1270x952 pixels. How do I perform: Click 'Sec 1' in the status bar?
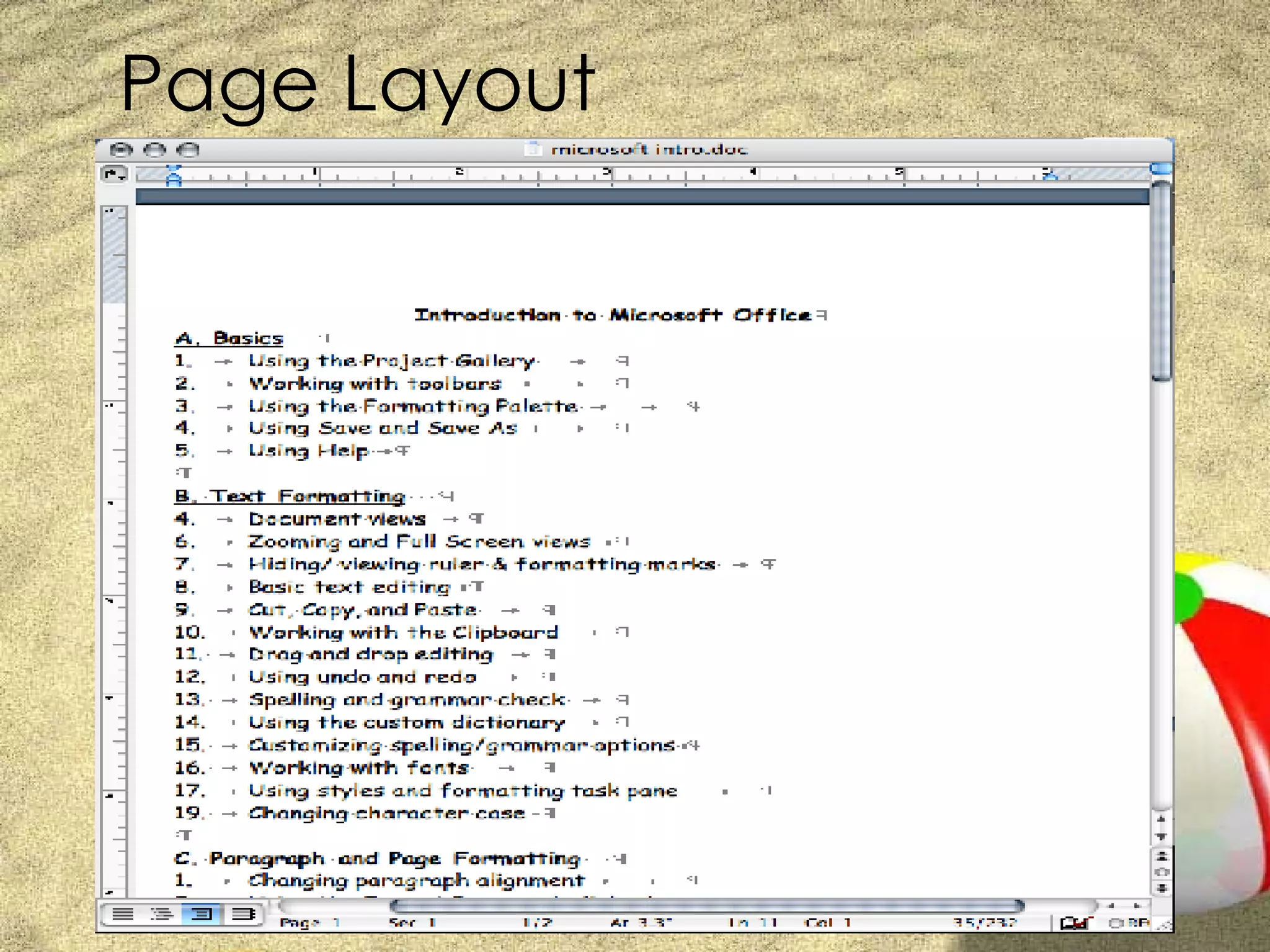pyautogui.click(x=413, y=923)
